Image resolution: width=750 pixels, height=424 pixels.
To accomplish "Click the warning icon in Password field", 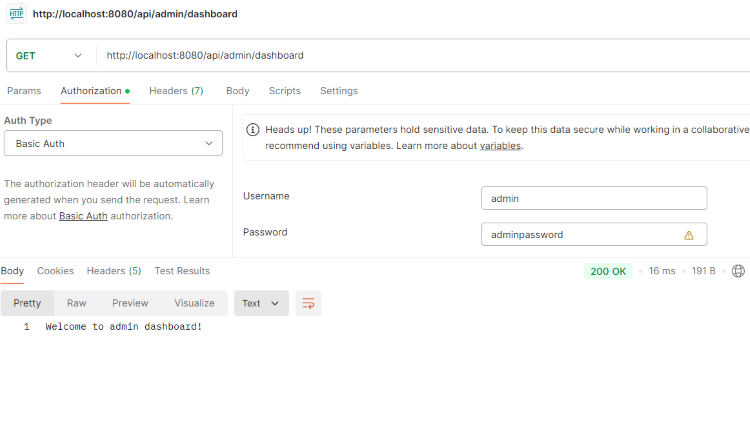I will click(x=688, y=235).
